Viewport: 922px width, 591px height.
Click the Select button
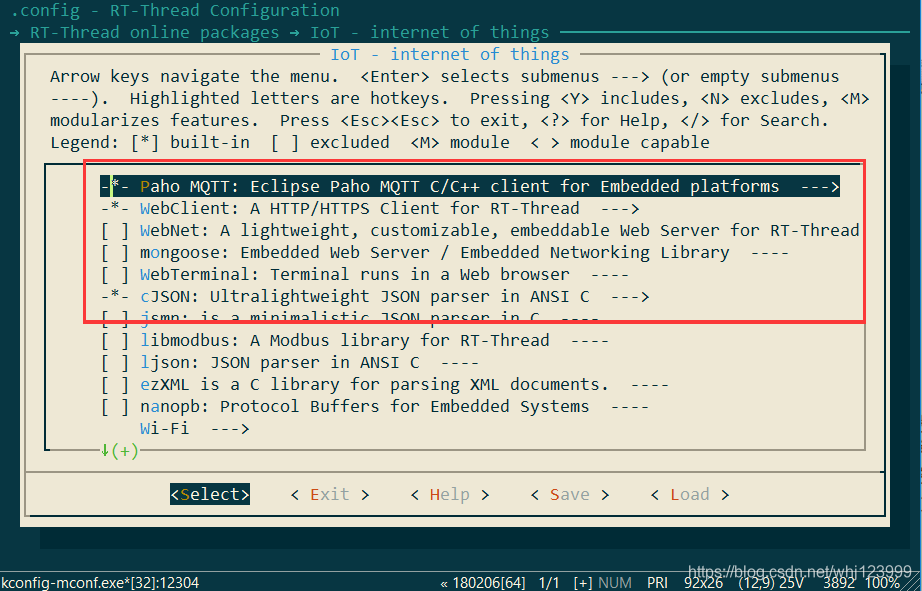click(210, 495)
